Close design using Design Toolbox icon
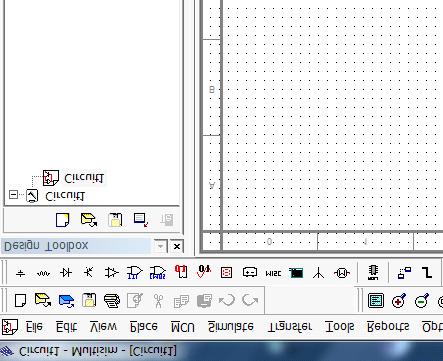 click(141, 220)
